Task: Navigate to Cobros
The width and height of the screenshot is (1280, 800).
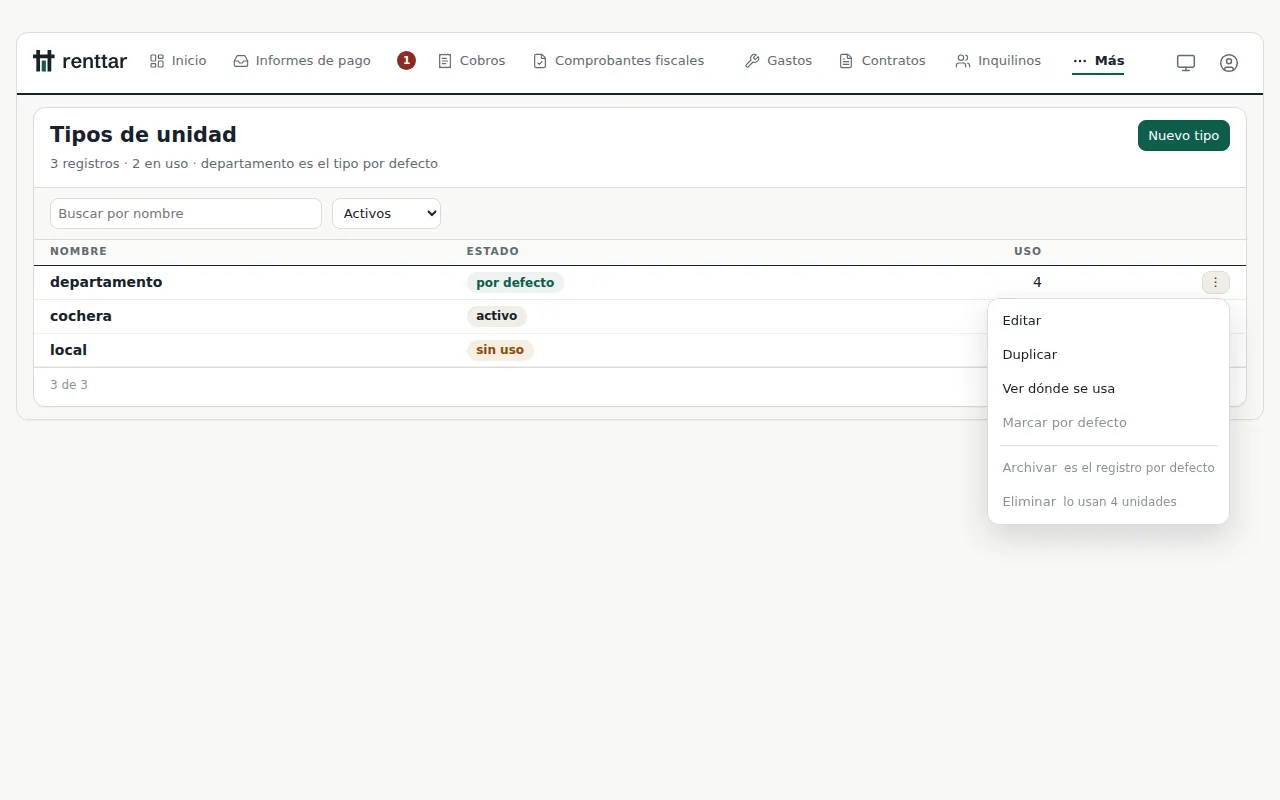Action: coord(472,61)
